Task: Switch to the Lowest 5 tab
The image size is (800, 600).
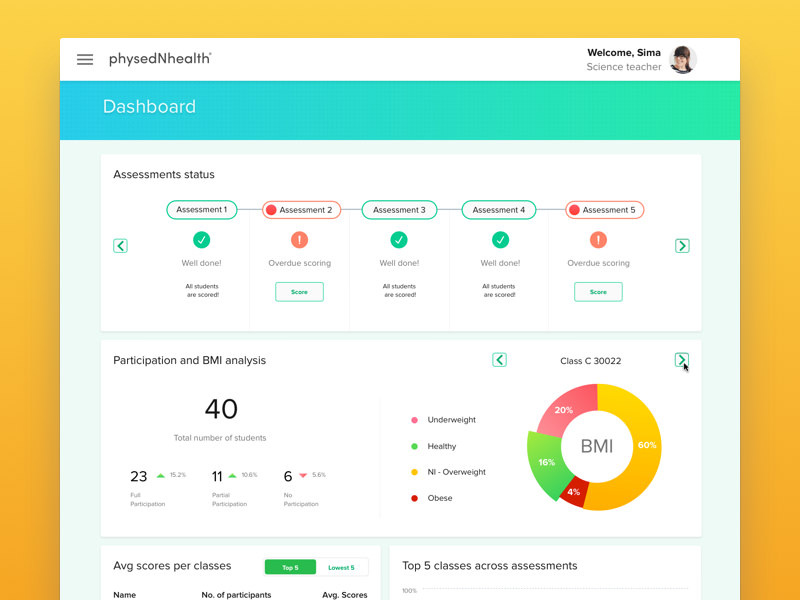Action: [340, 567]
